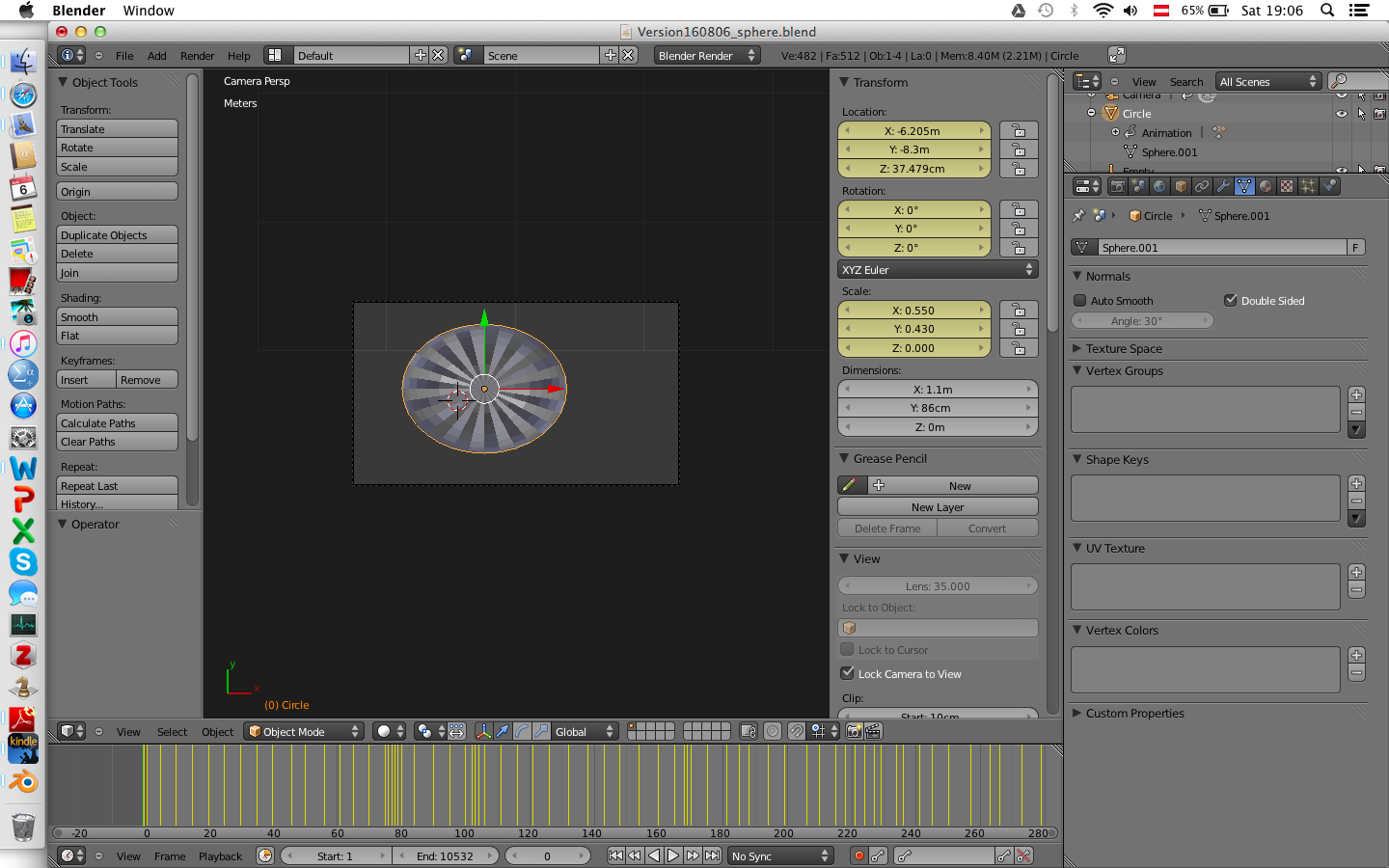This screenshot has width=1389, height=868.
Task: Open the Scene properties tab icon
Action: 1138,186
